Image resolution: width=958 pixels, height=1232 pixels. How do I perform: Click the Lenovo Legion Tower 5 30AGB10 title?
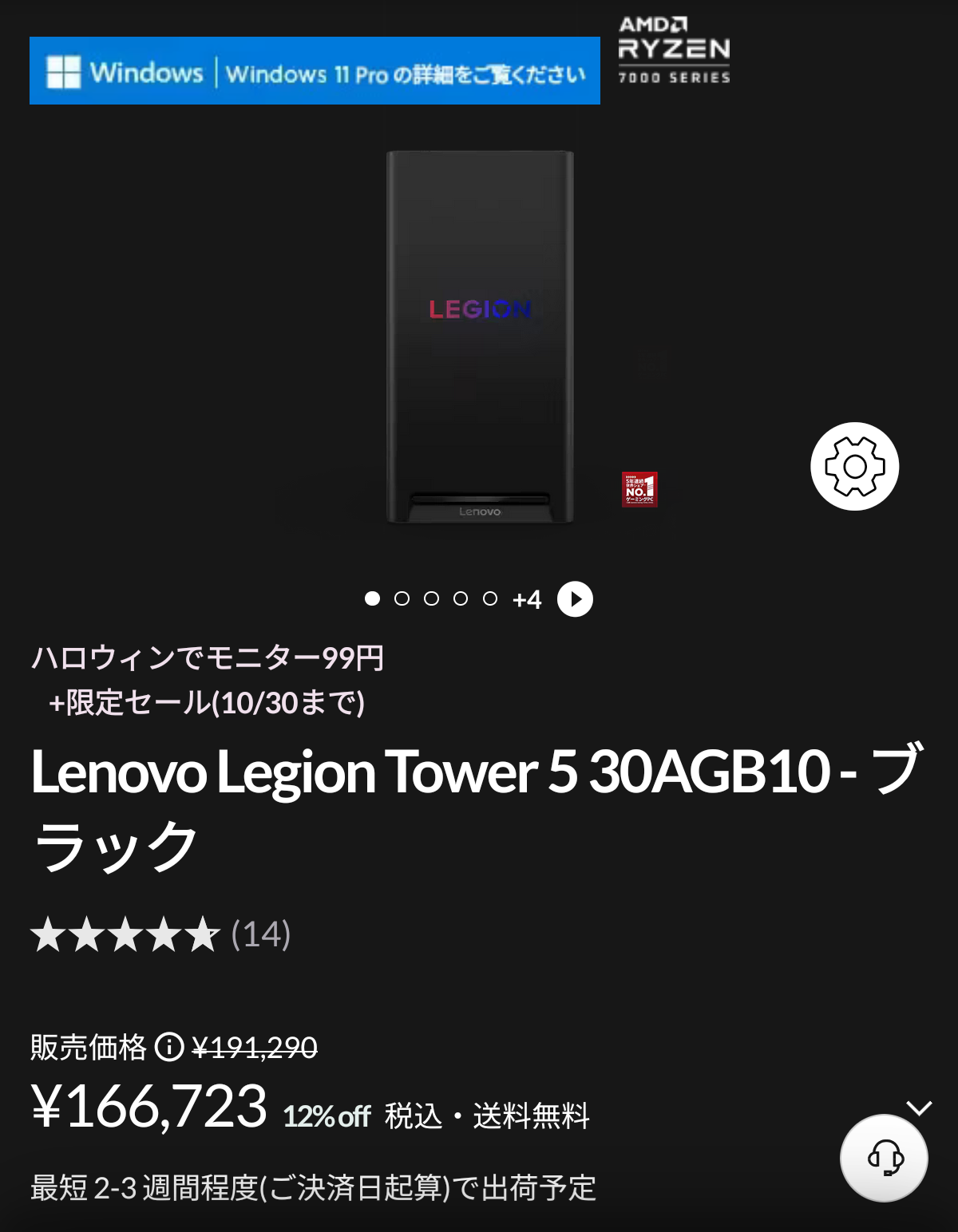tap(477, 807)
